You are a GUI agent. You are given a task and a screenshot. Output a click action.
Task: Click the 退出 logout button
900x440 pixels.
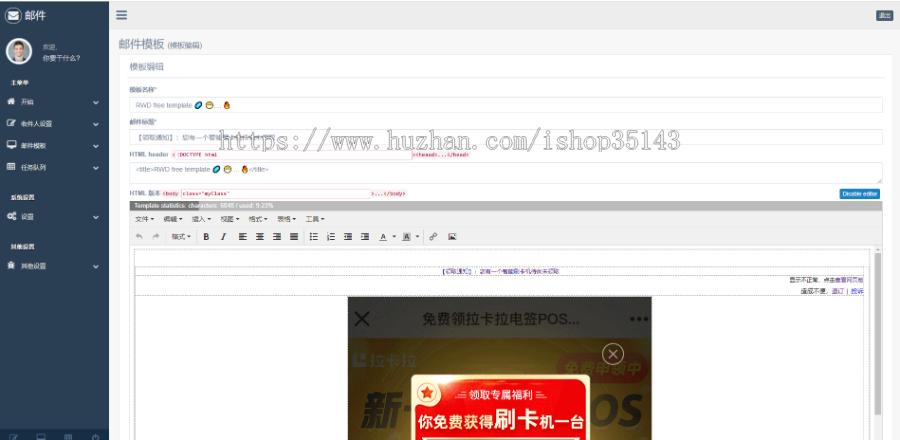click(x=884, y=15)
